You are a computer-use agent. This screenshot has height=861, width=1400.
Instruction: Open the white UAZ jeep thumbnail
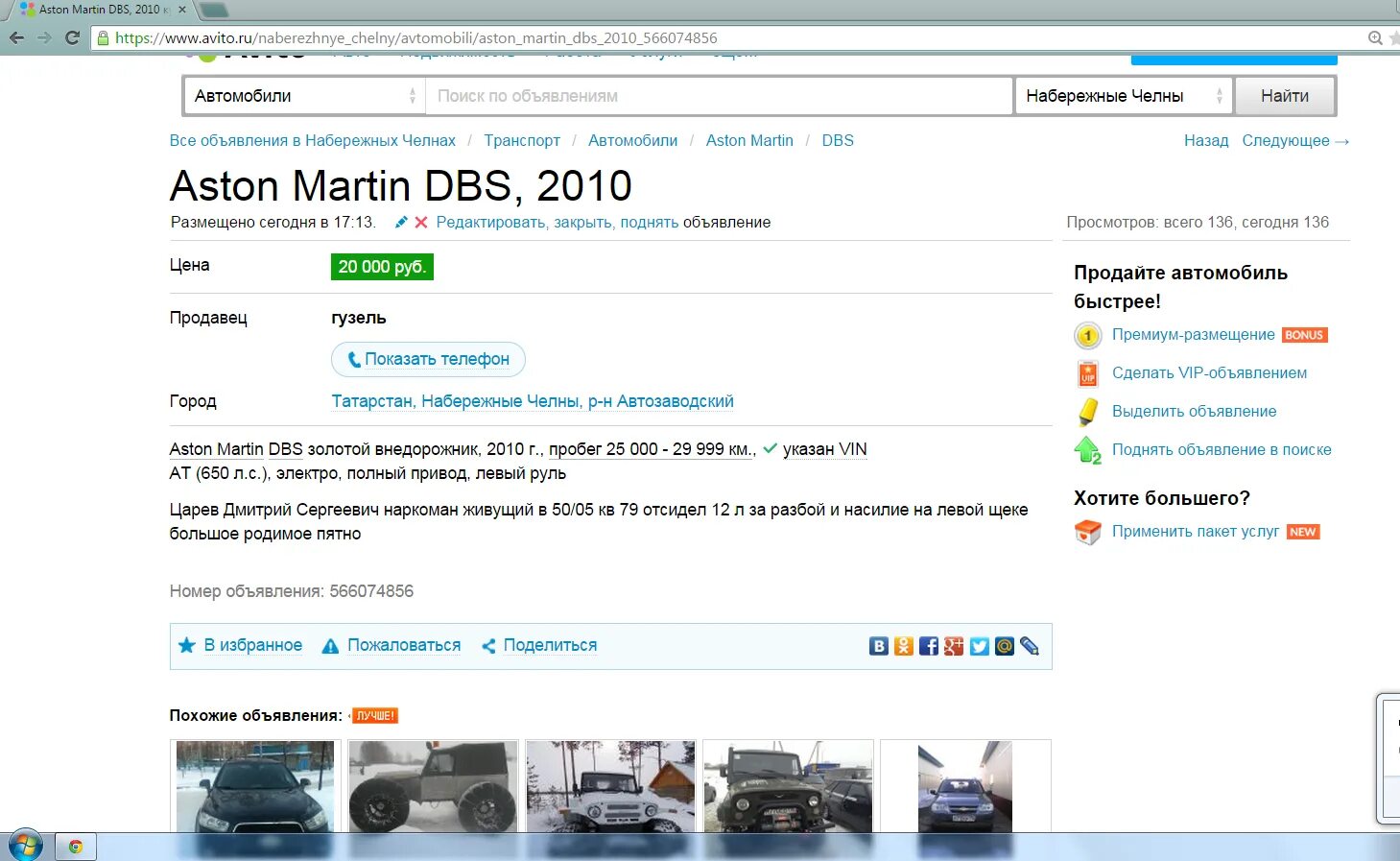(x=610, y=787)
